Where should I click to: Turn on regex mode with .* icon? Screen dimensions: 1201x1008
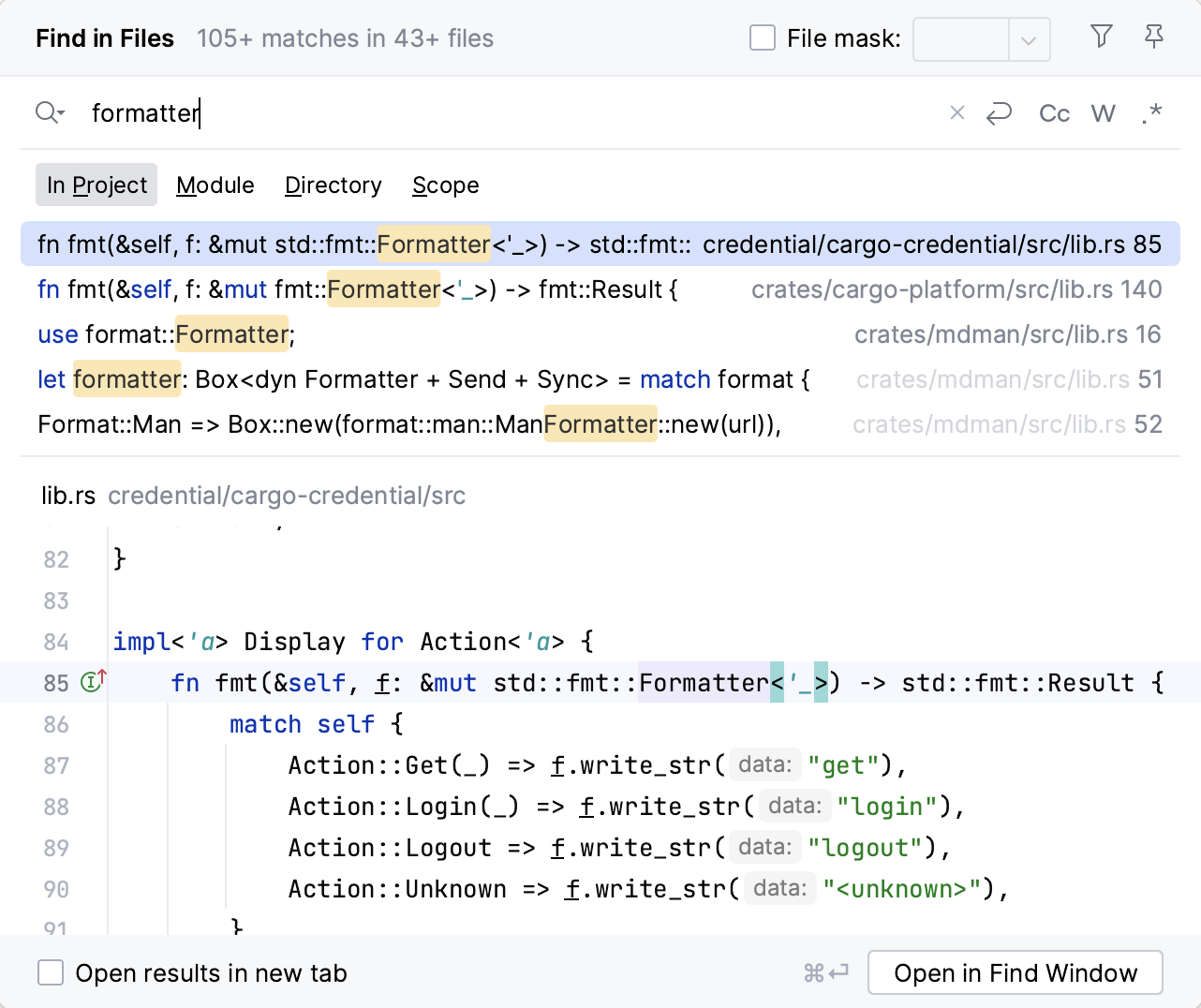click(1151, 112)
